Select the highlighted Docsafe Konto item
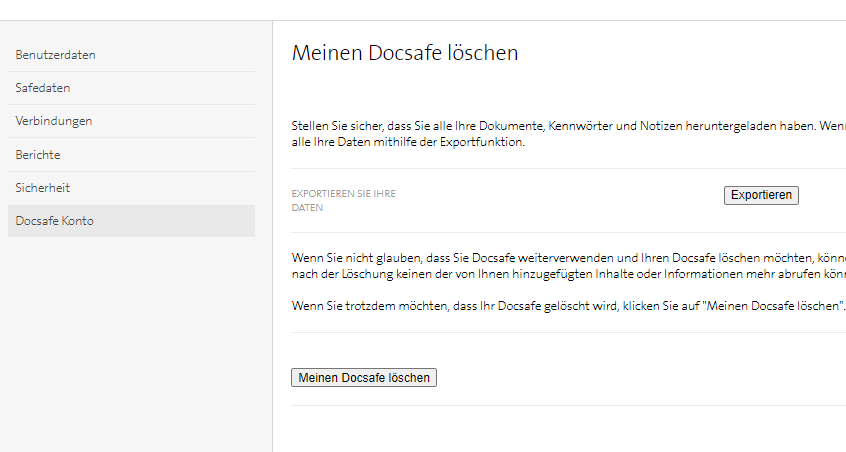 pos(55,221)
